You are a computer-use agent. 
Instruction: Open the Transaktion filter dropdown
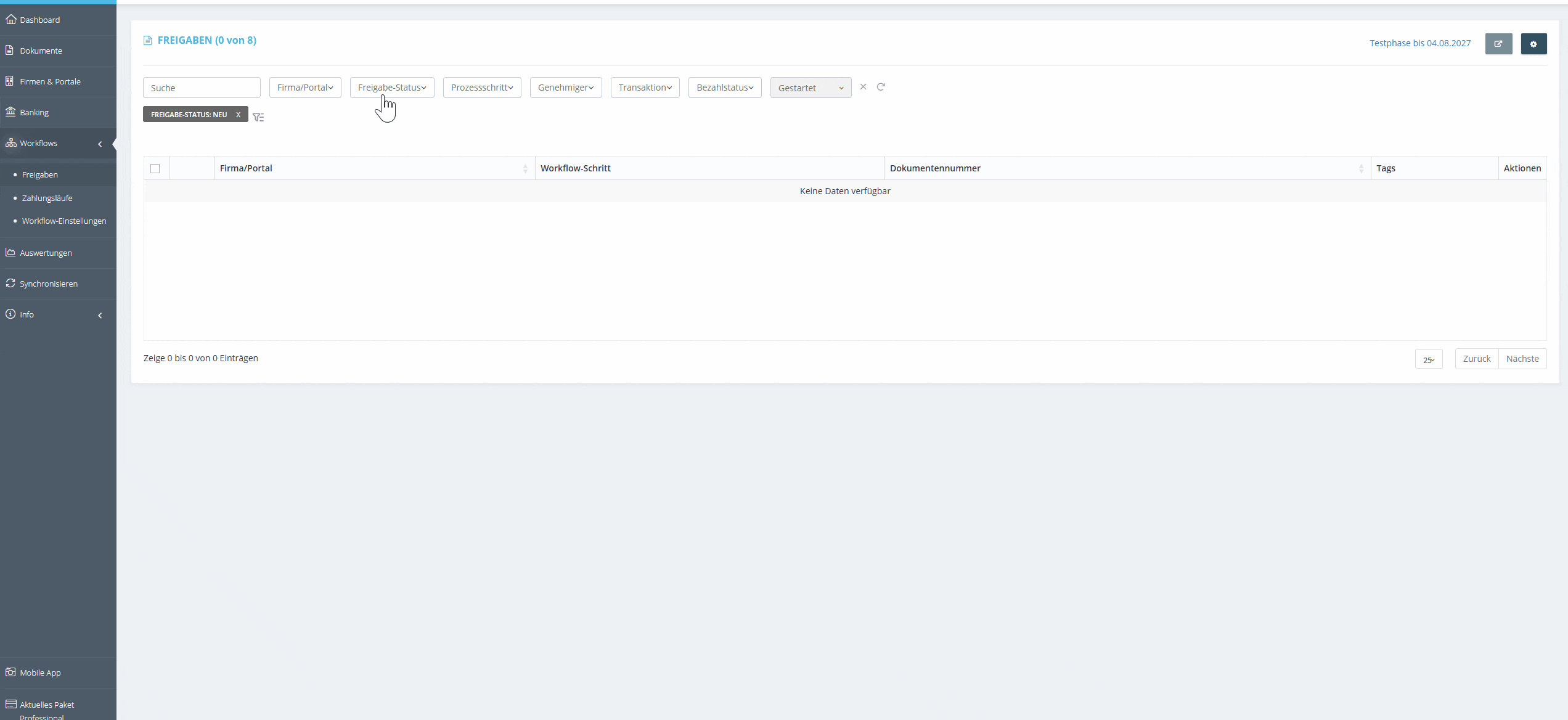[645, 88]
